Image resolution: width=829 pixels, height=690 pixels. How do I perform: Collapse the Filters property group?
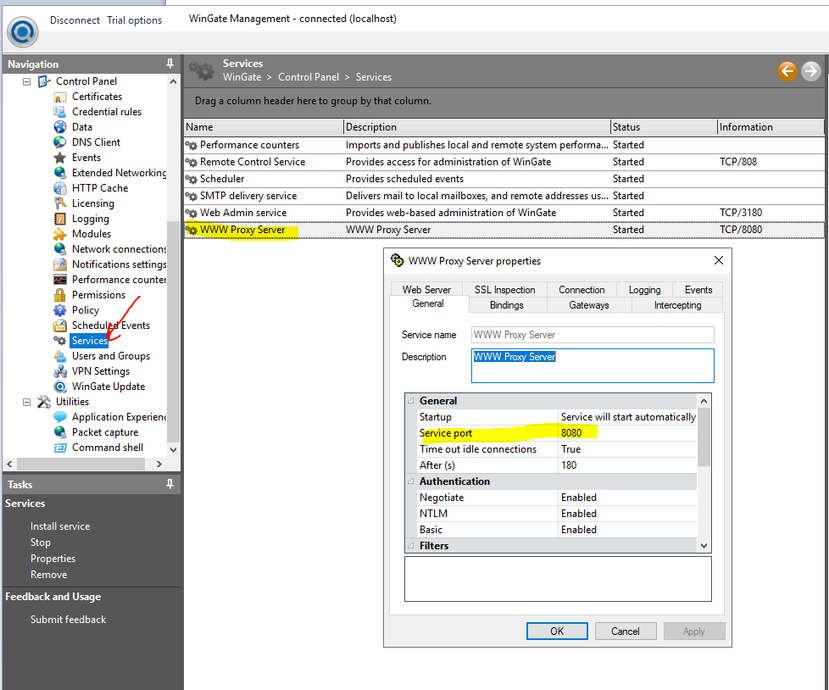click(x=411, y=546)
